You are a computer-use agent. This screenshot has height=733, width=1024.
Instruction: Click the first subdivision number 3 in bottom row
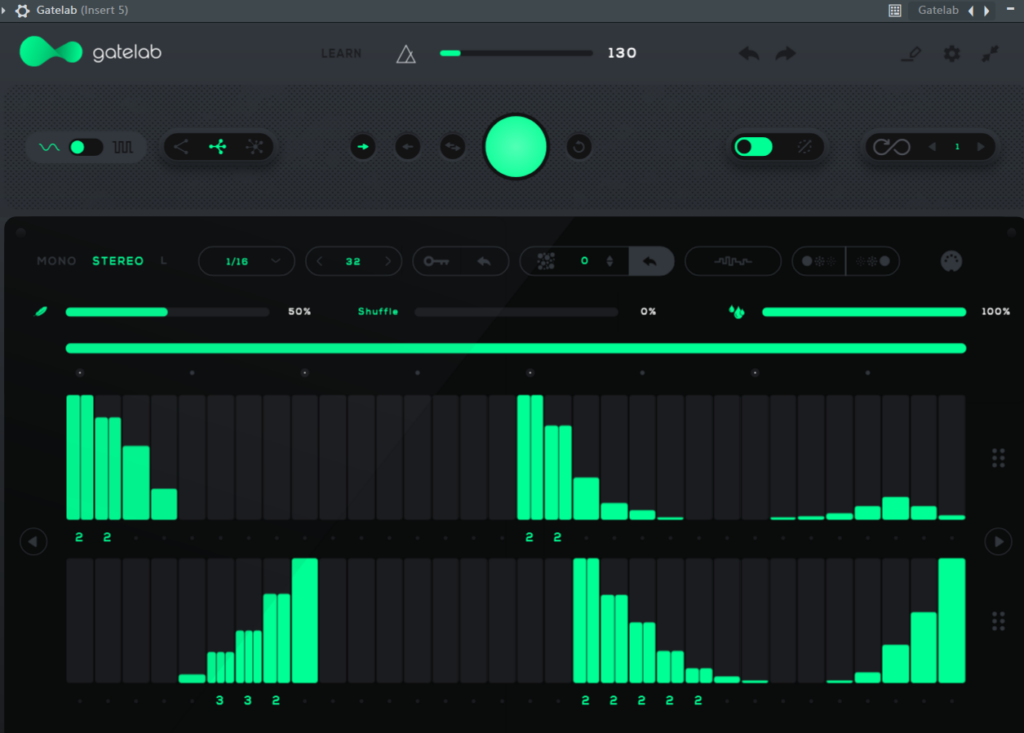[219, 700]
